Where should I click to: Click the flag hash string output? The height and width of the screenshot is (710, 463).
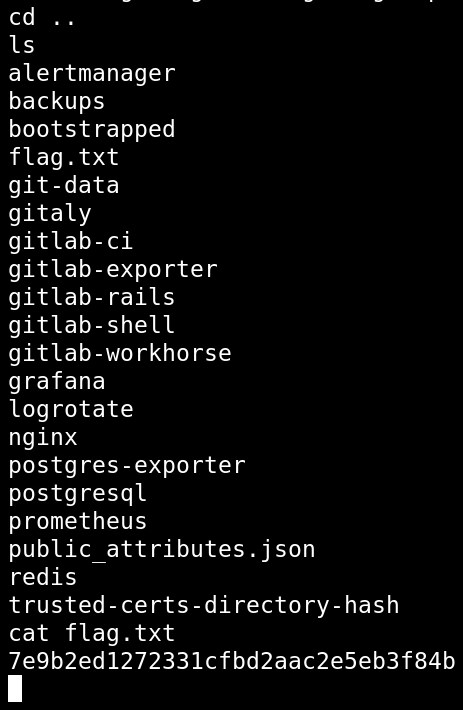tap(232, 662)
